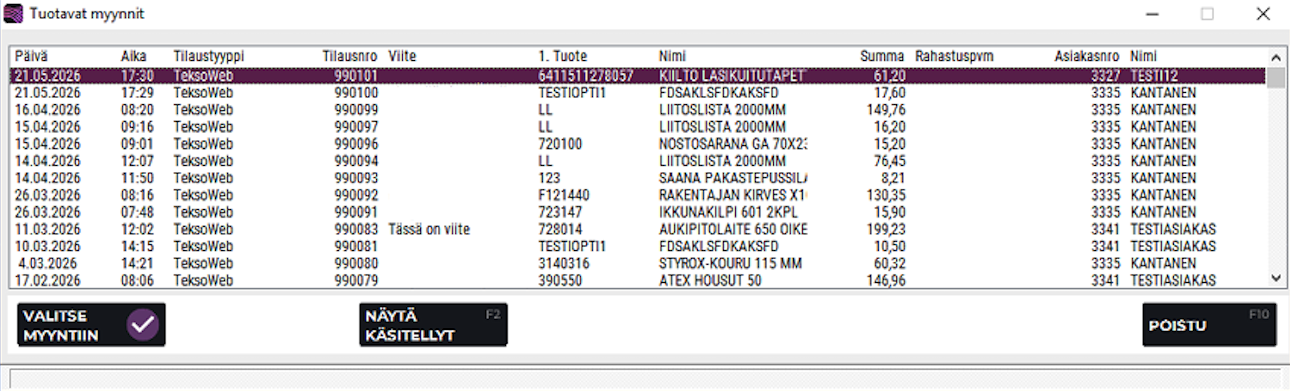Select order number 990096
Viewport: 1290px width, 391px height.
coord(356,144)
